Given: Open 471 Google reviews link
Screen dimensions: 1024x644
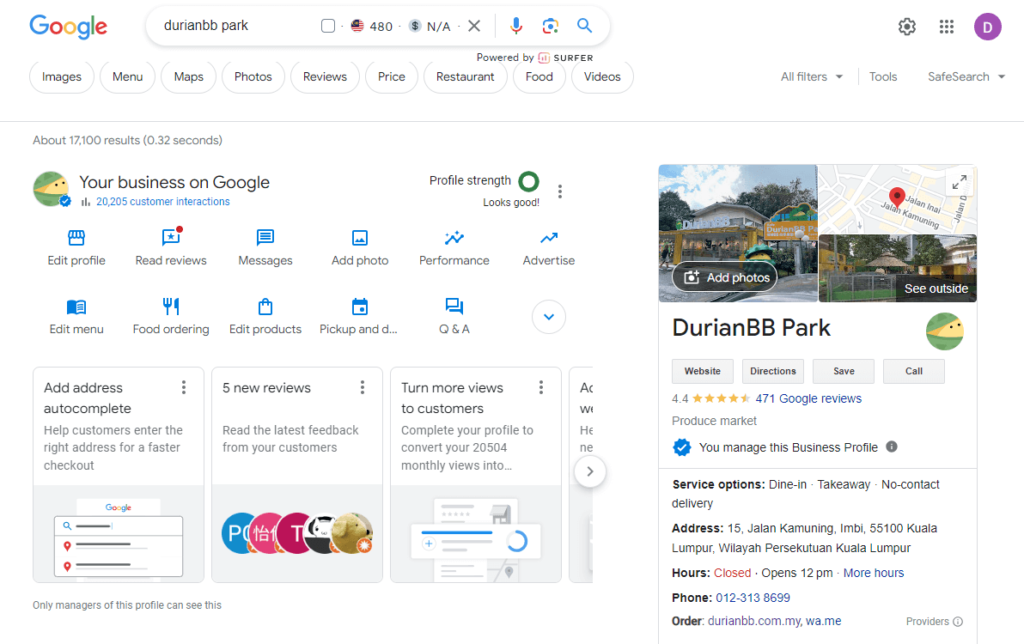Looking at the screenshot, I should (808, 398).
